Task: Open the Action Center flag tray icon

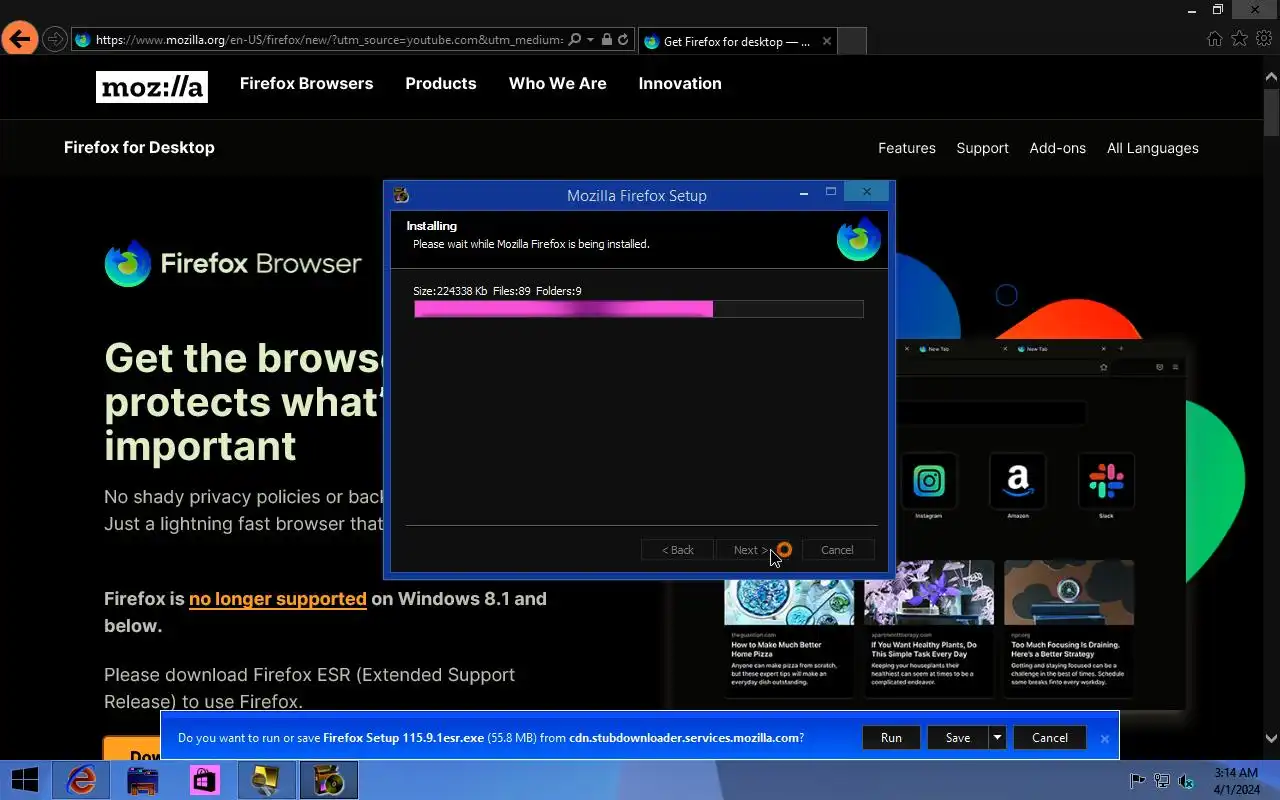Action: [x=1137, y=781]
